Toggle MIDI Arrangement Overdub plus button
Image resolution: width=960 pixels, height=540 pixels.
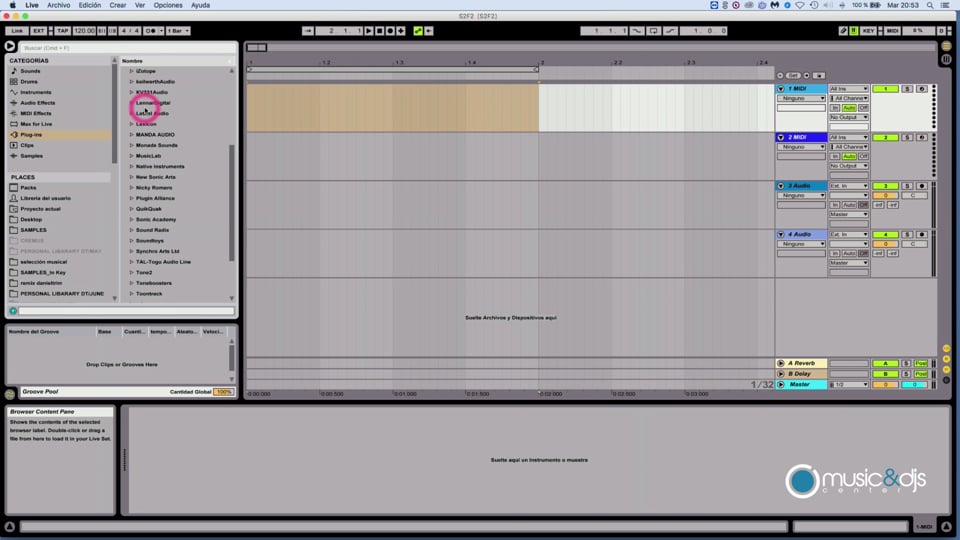(401, 31)
